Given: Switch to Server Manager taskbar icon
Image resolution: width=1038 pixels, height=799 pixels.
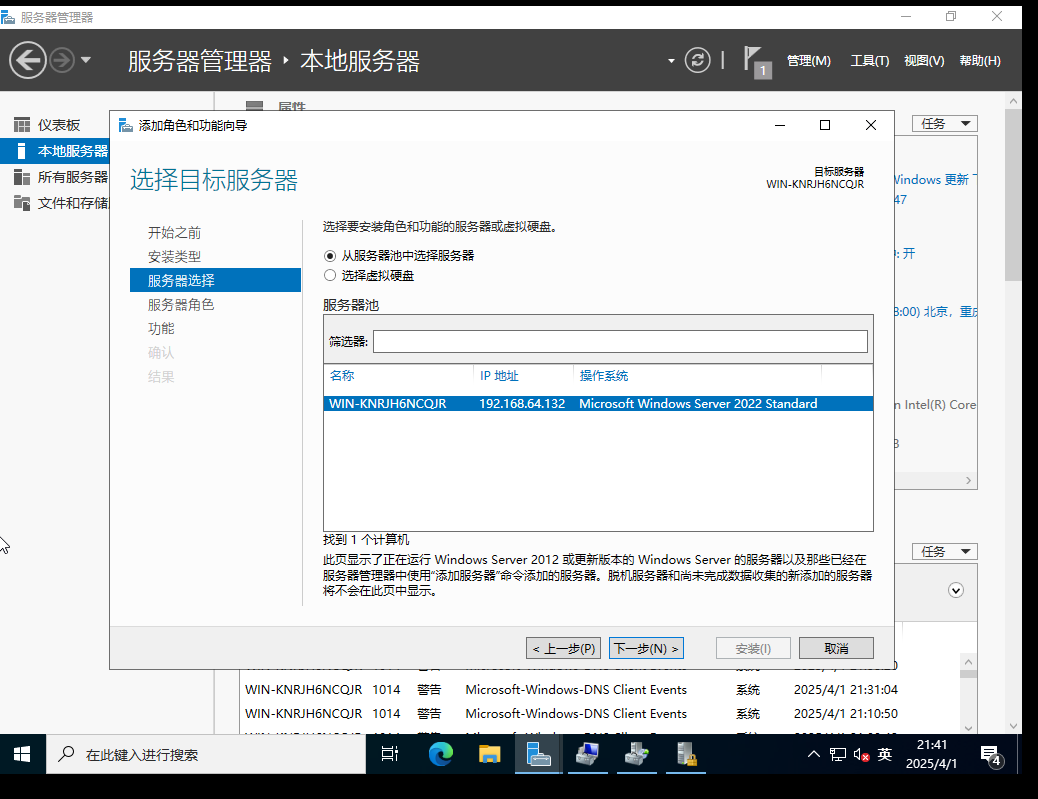Looking at the screenshot, I should (x=538, y=754).
